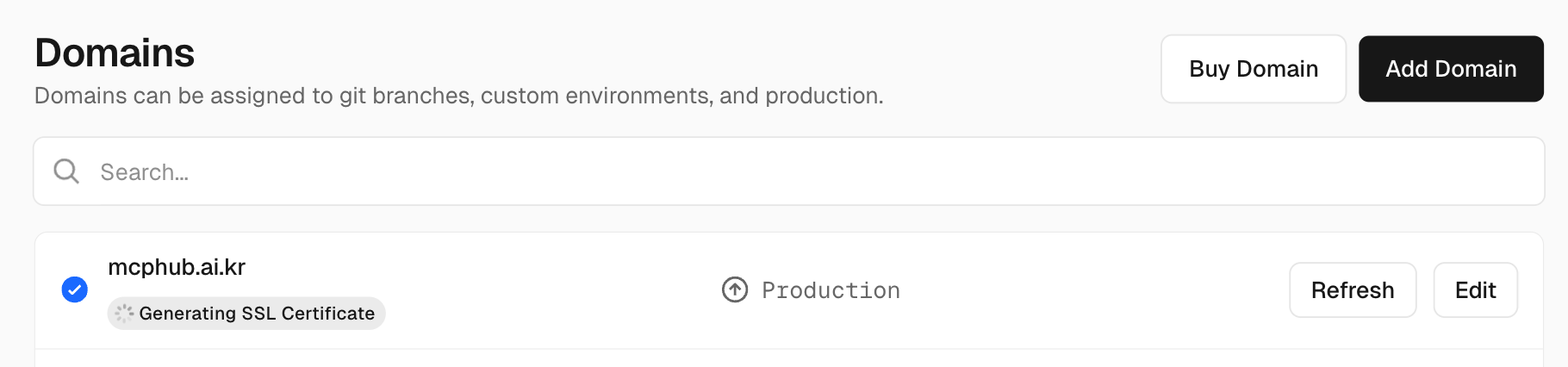Click the SSL loading spinner icon
Viewport: 1568px width, 367px height.
coord(124,313)
